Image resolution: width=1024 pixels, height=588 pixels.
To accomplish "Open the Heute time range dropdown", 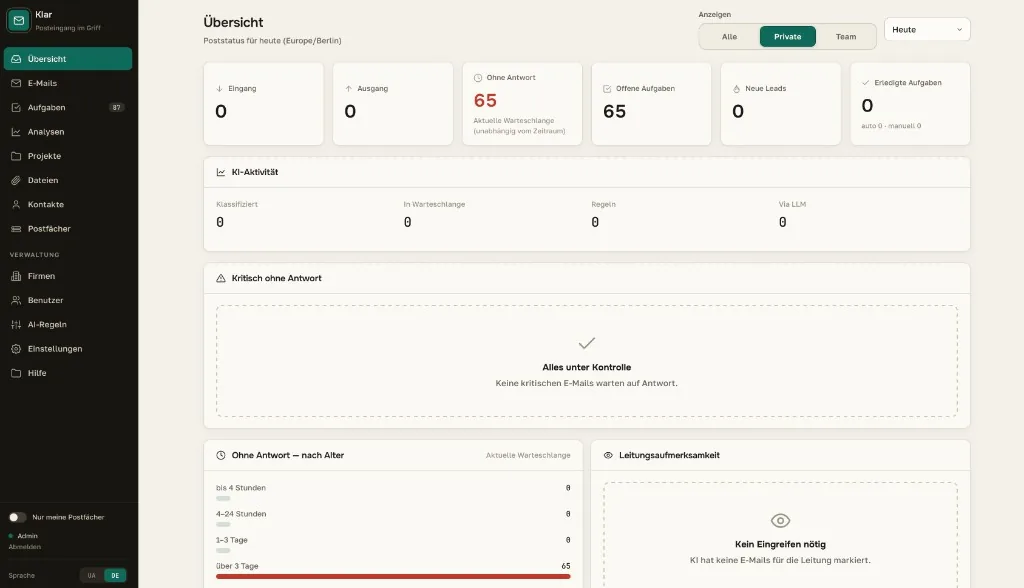I will (927, 29).
